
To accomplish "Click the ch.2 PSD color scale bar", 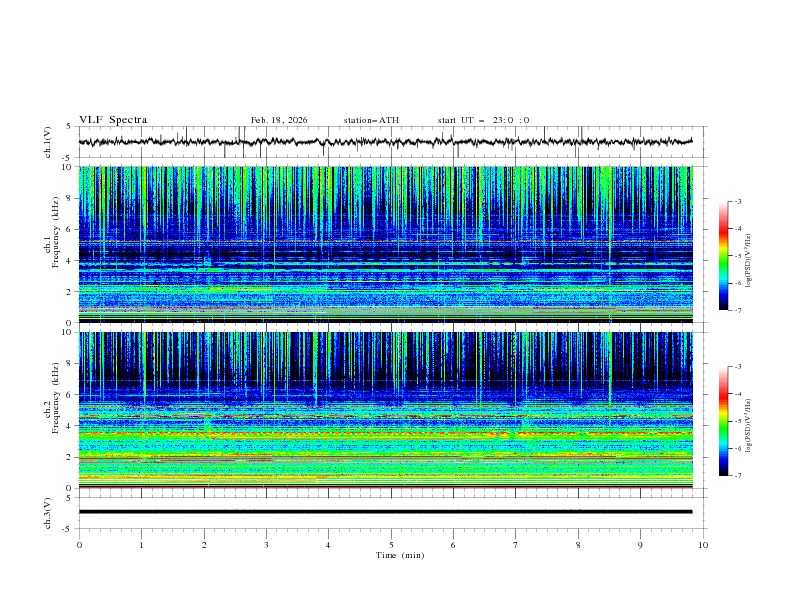I will coord(723,421).
